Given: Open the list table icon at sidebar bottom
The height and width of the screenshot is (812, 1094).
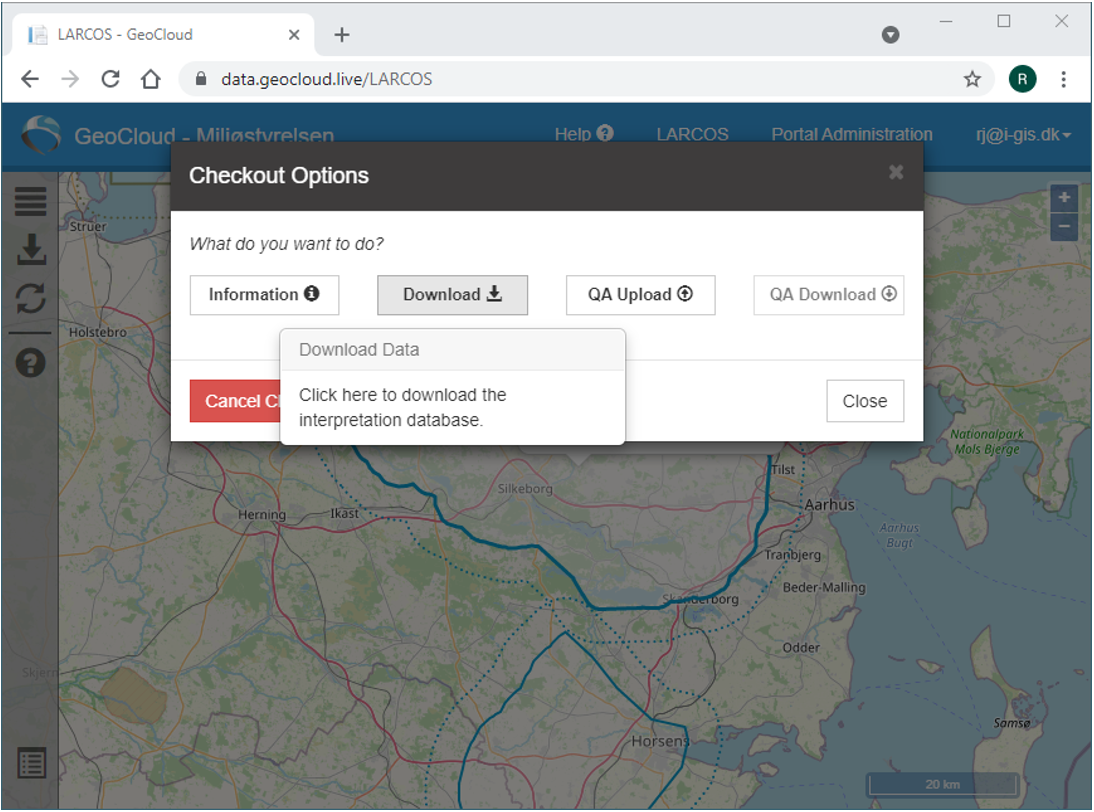Looking at the screenshot, I should (31, 763).
